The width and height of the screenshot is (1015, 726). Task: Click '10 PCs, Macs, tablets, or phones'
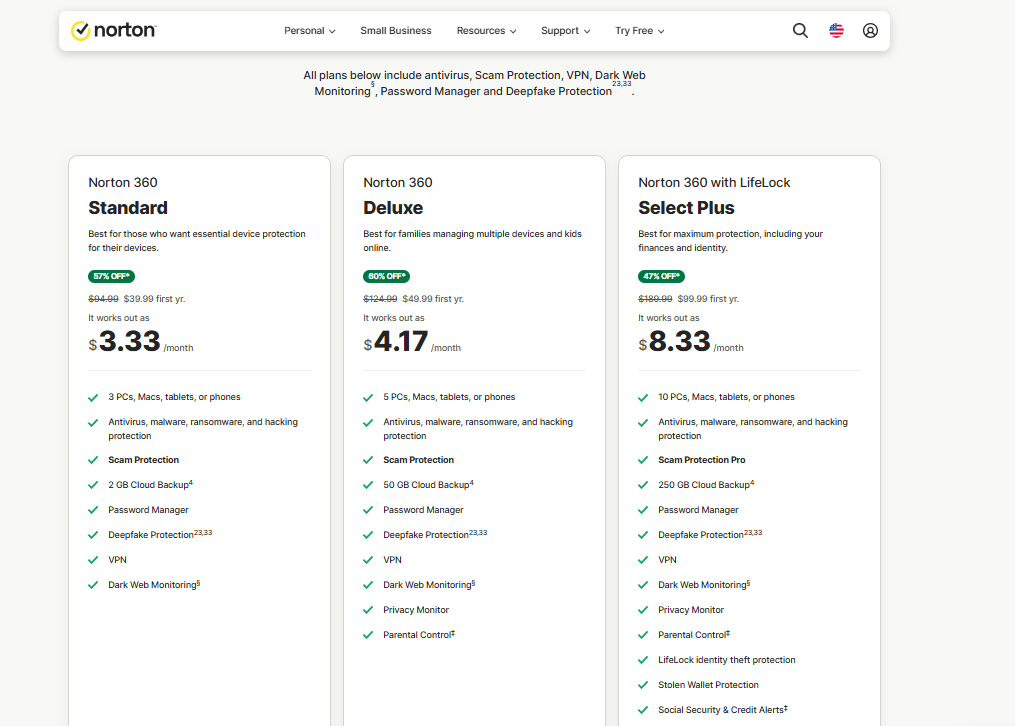pyautogui.click(x=726, y=397)
